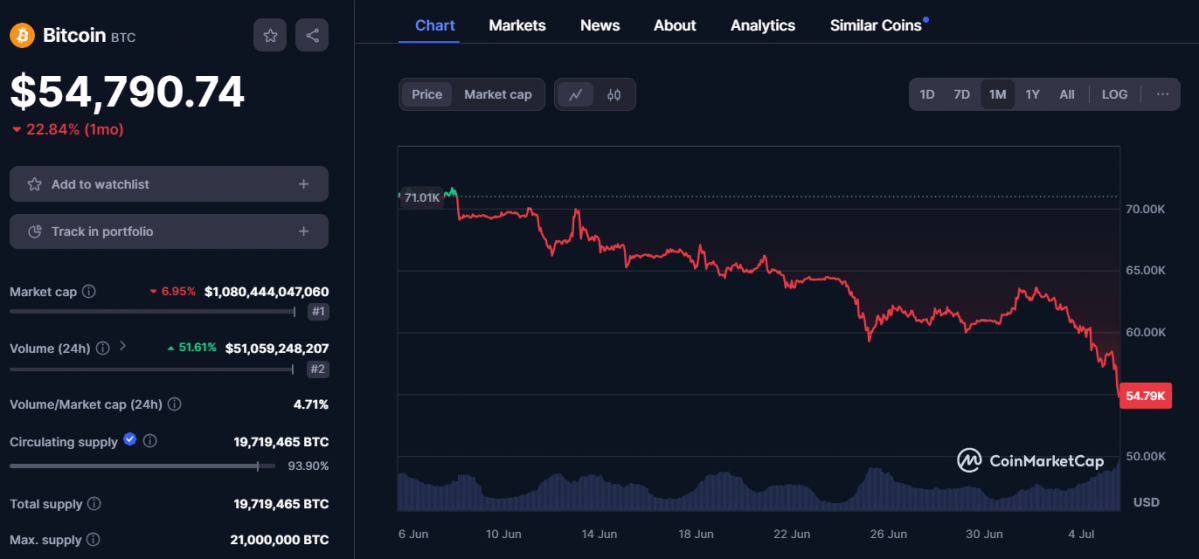This screenshot has height=559, width=1199.
Task: Select the line chart icon
Action: [x=576, y=95]
